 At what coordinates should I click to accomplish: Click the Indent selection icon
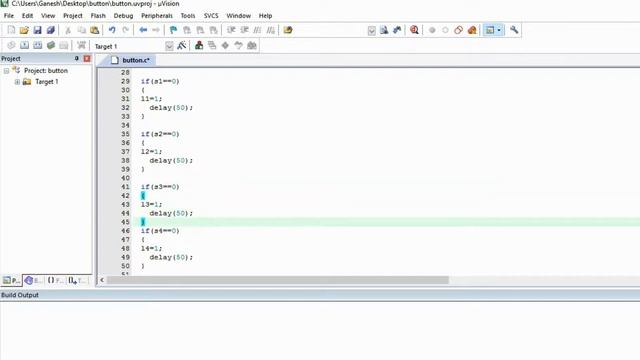pos(231,30)
